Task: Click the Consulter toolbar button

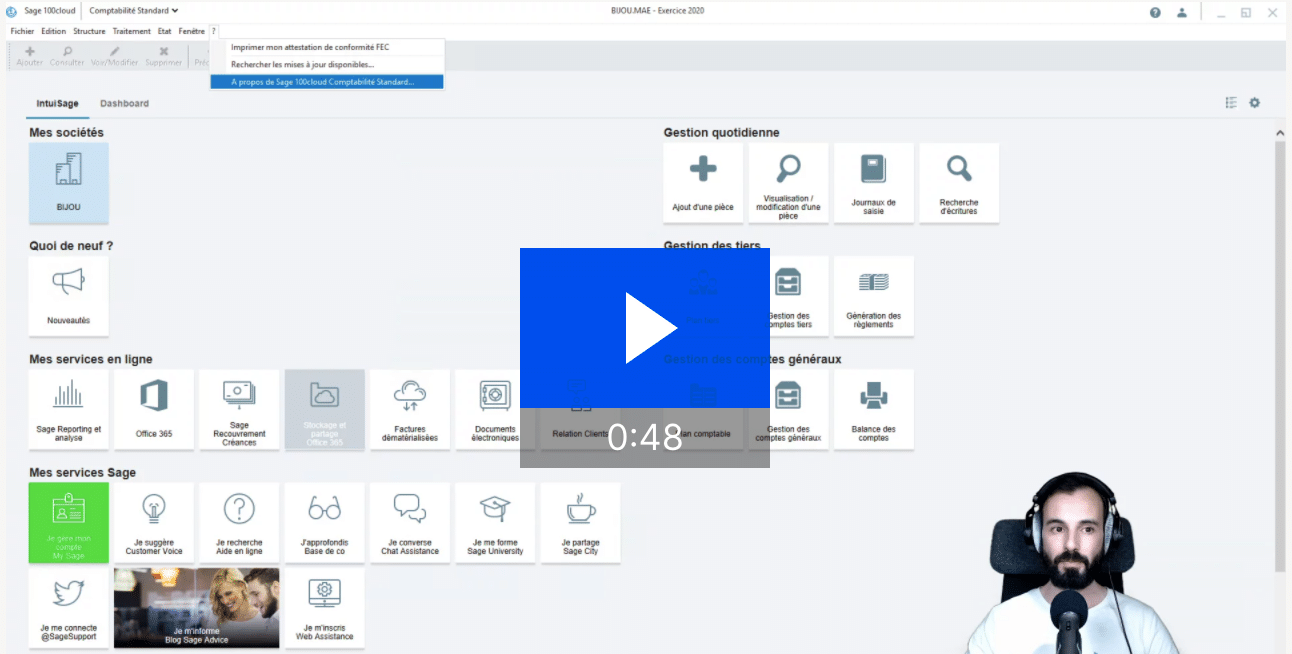Action: (67, 56)
